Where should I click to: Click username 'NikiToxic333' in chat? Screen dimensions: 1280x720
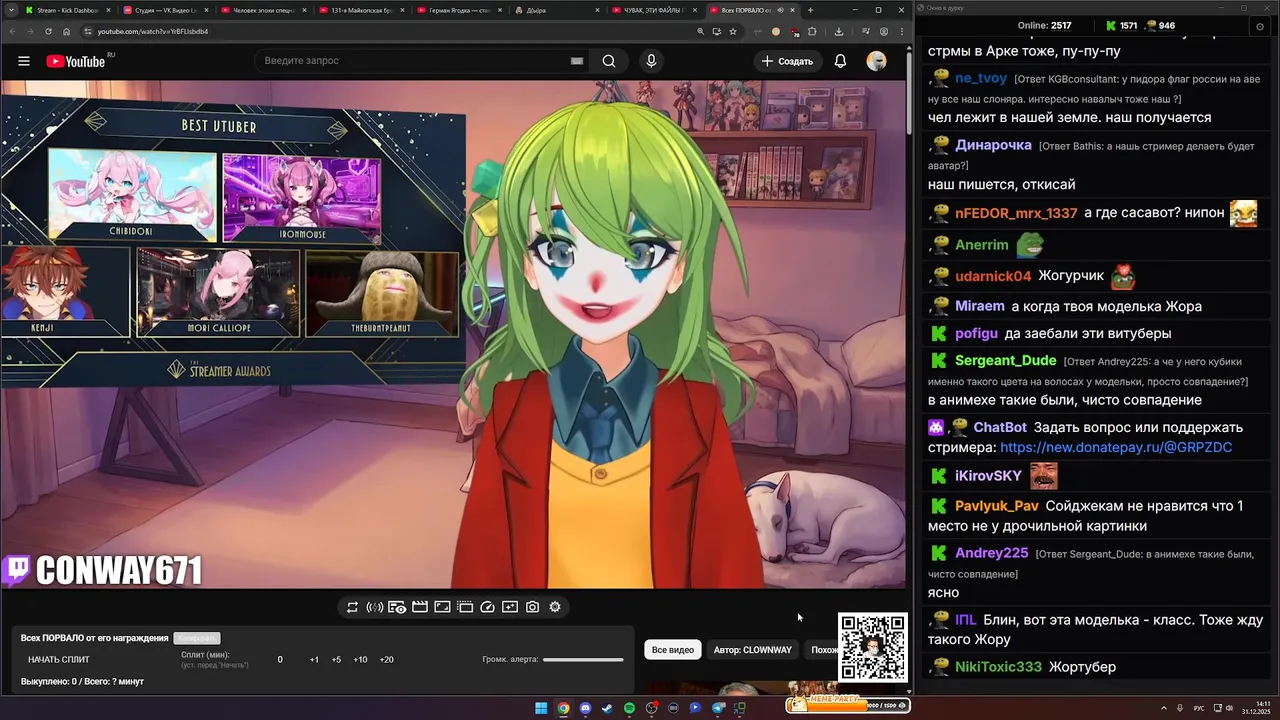pos(998,667)
